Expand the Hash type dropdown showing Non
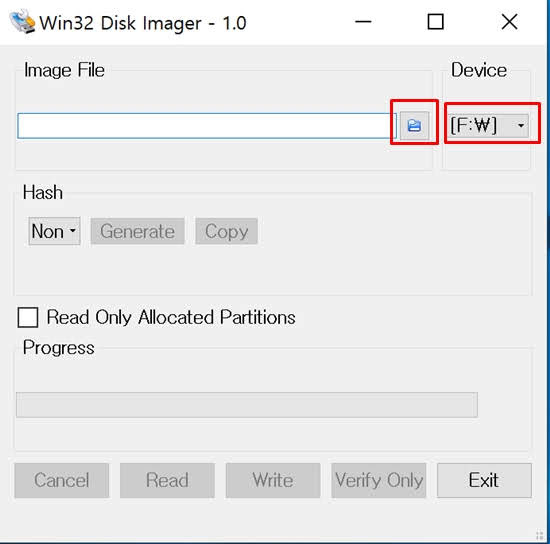 click(x=54, y=231)
